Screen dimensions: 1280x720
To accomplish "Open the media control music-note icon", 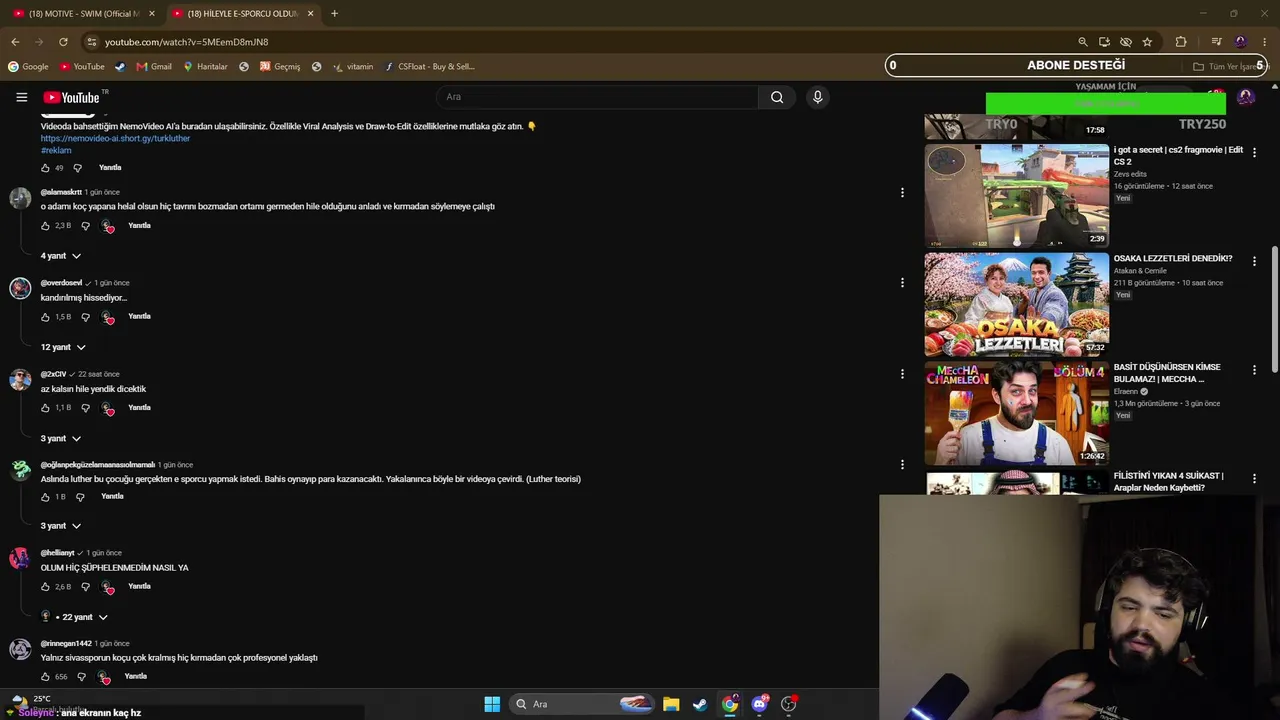I will (x=1216, y=42).
